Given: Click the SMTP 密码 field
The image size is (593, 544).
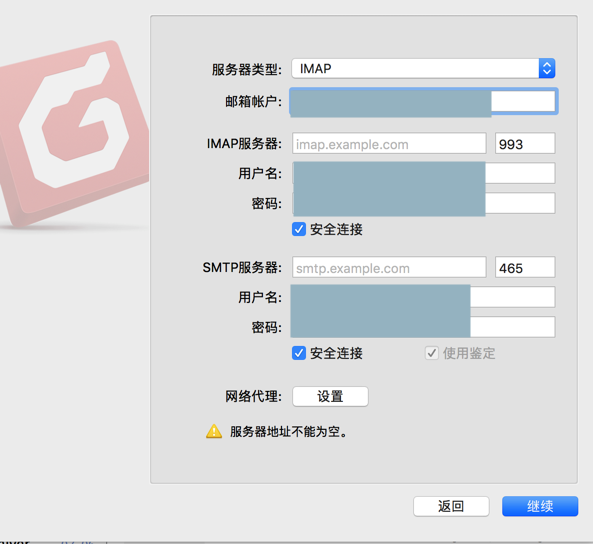Looking at the screenshot, I should pos(424,327).
